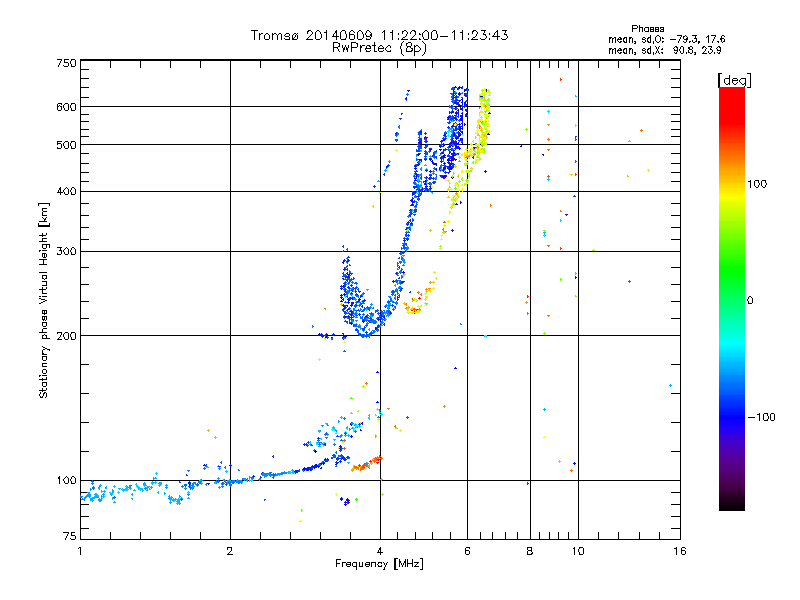Image resolution: width=800 pixels, height=600 pixels.
Task: Click the '750' y-axis tick label
Action: (x=67, y=63)
